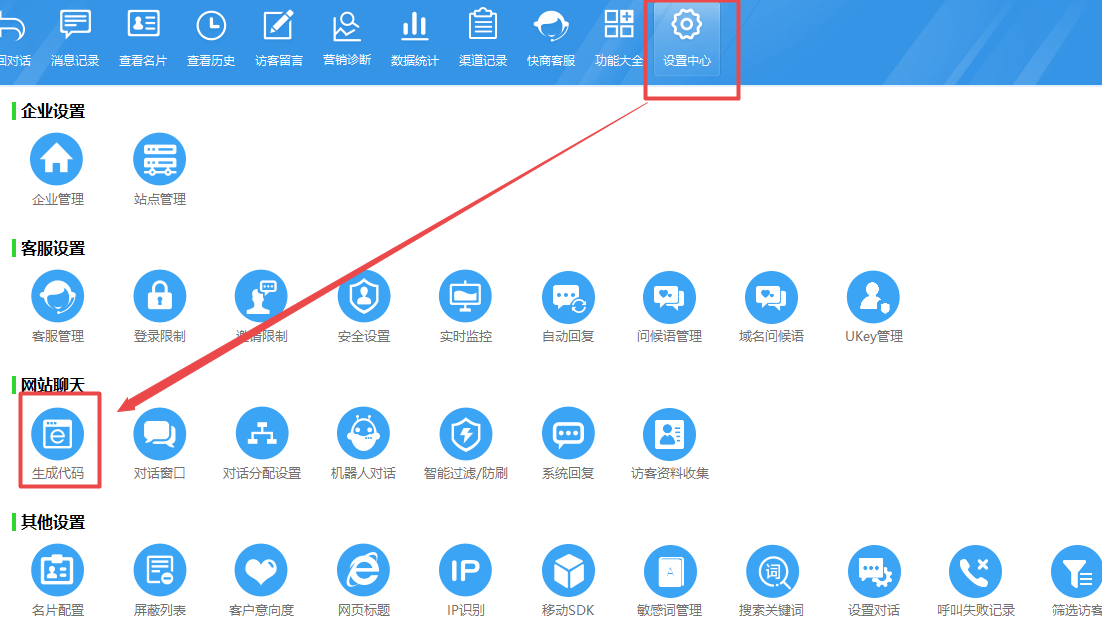Open 机器人对话 robot chat settings
Screen dimensions: 1102x627
[363, 434]
